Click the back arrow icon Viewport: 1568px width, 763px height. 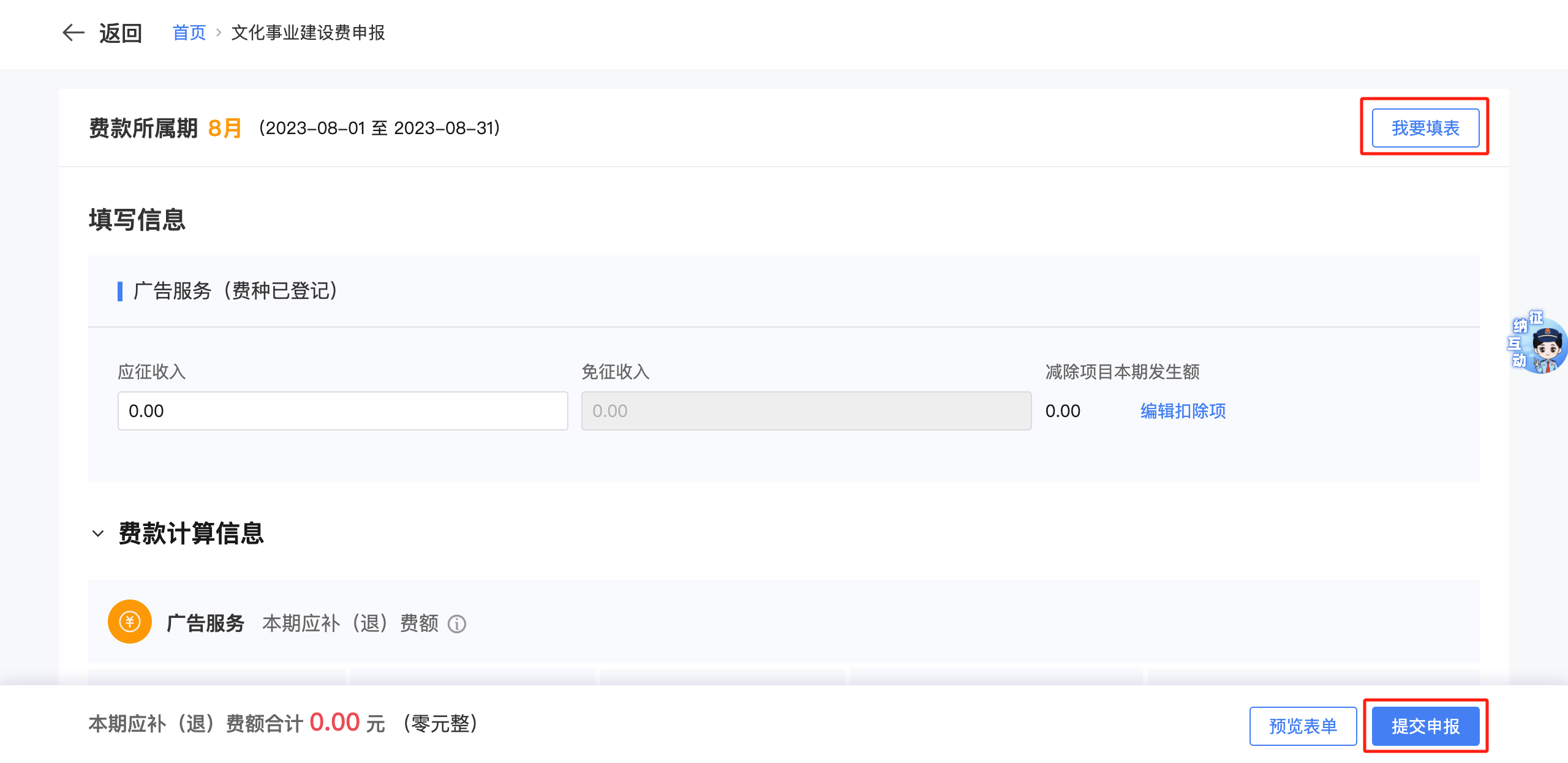pos(73,32)
